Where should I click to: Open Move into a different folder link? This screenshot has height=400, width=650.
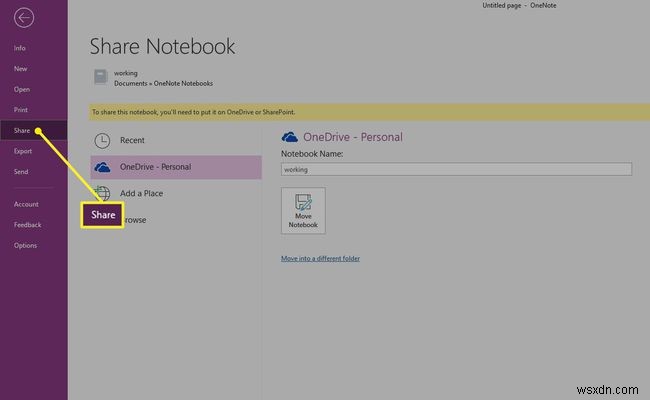pyautogui.click(x=320, y=259)
